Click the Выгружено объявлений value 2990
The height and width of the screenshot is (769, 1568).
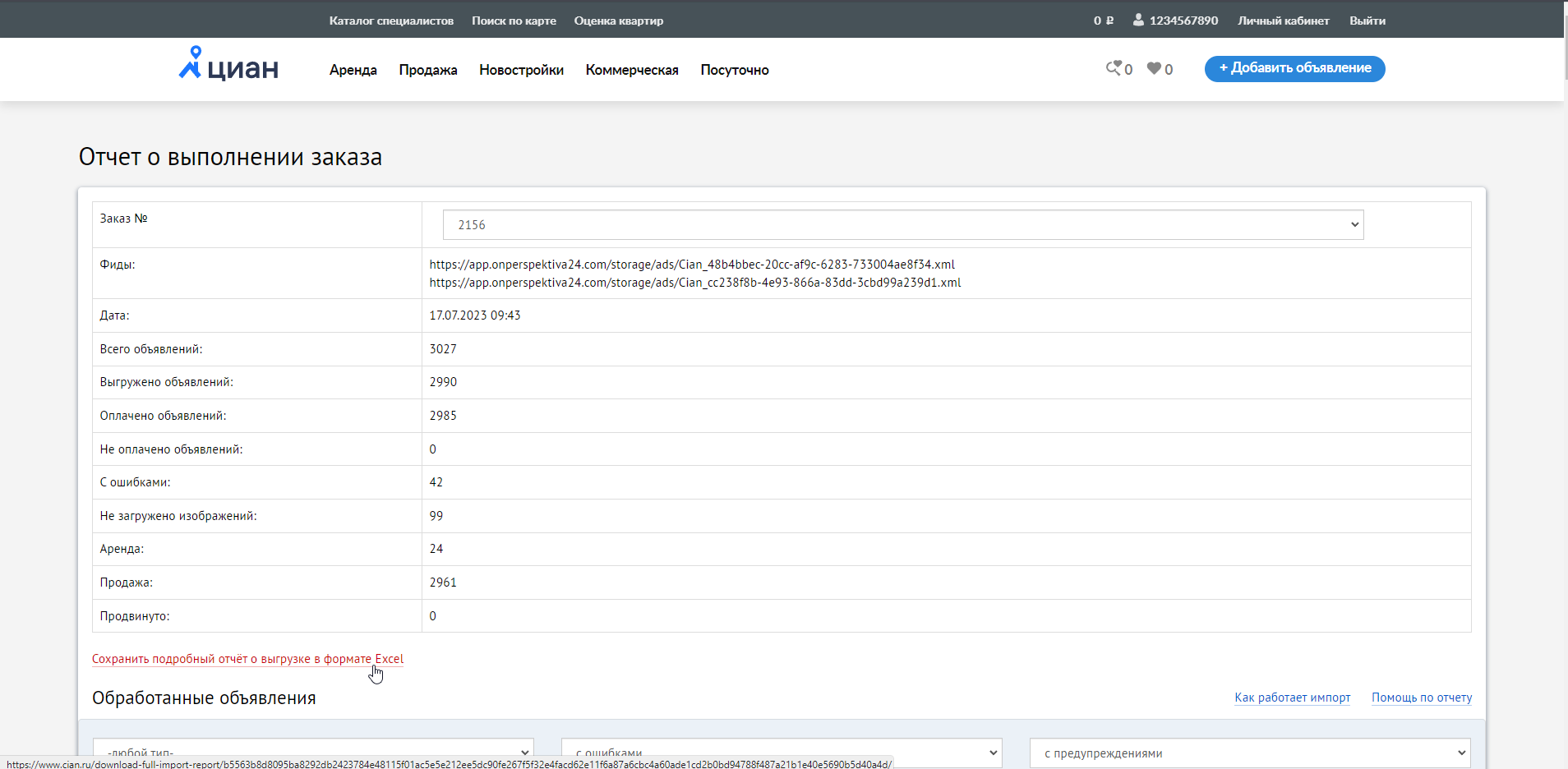point(443,382)
